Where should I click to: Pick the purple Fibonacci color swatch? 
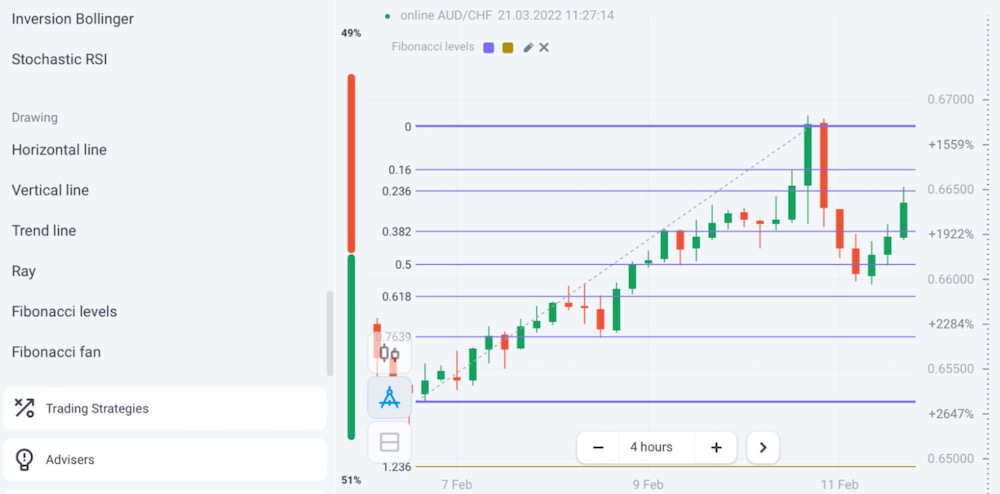(488, 47)
